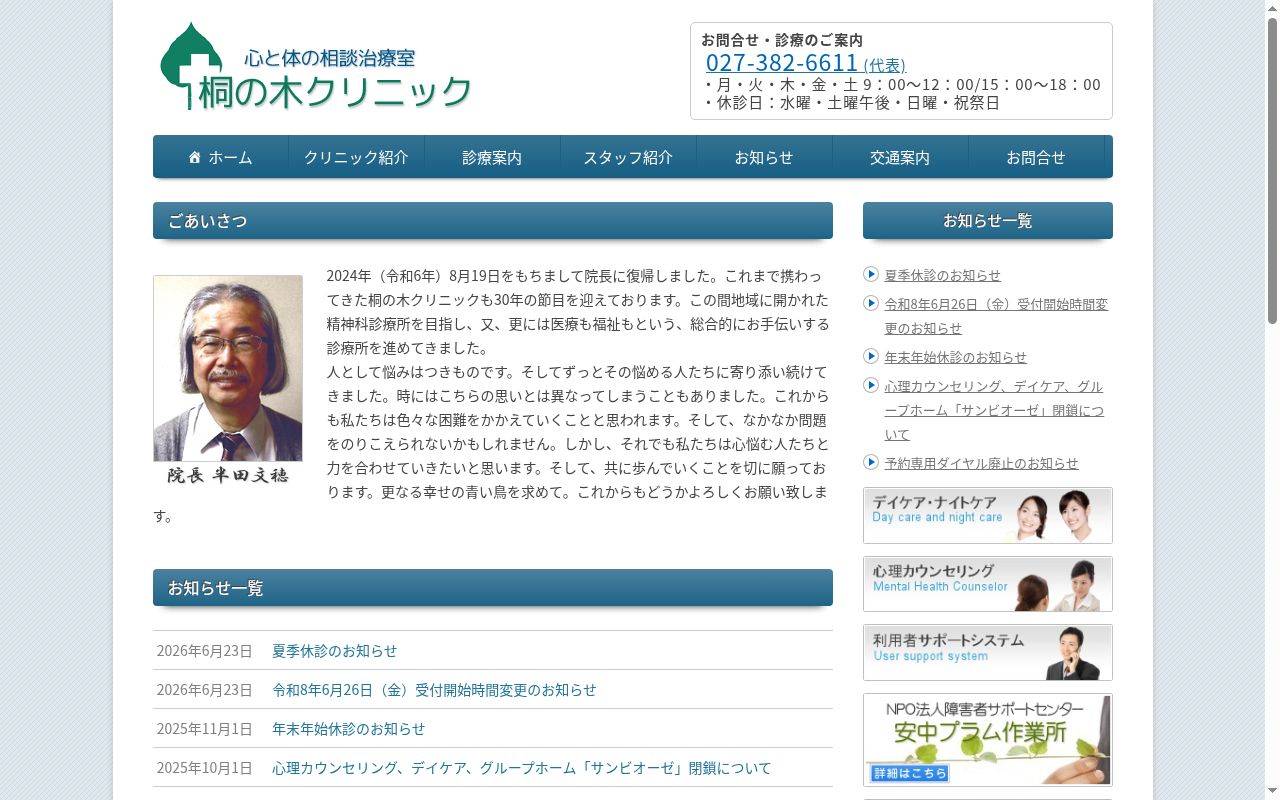This screenshot has width=1280, height=800.
Task: Open main list 受付開始時間変更のお知らせ link
Action: [x=434, y=689]
